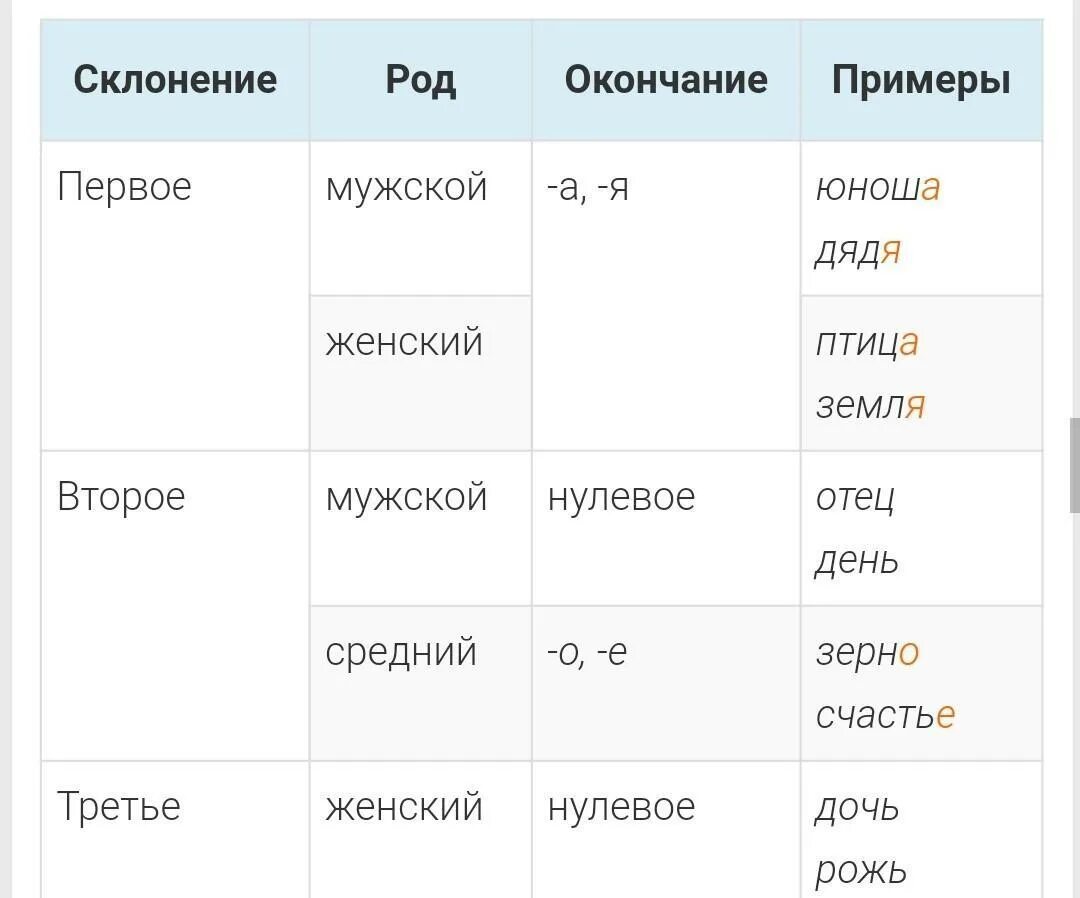This screenshot has height=898, width=1080.
Task: Click the example word дядя
Action: [x=858, y=251]
